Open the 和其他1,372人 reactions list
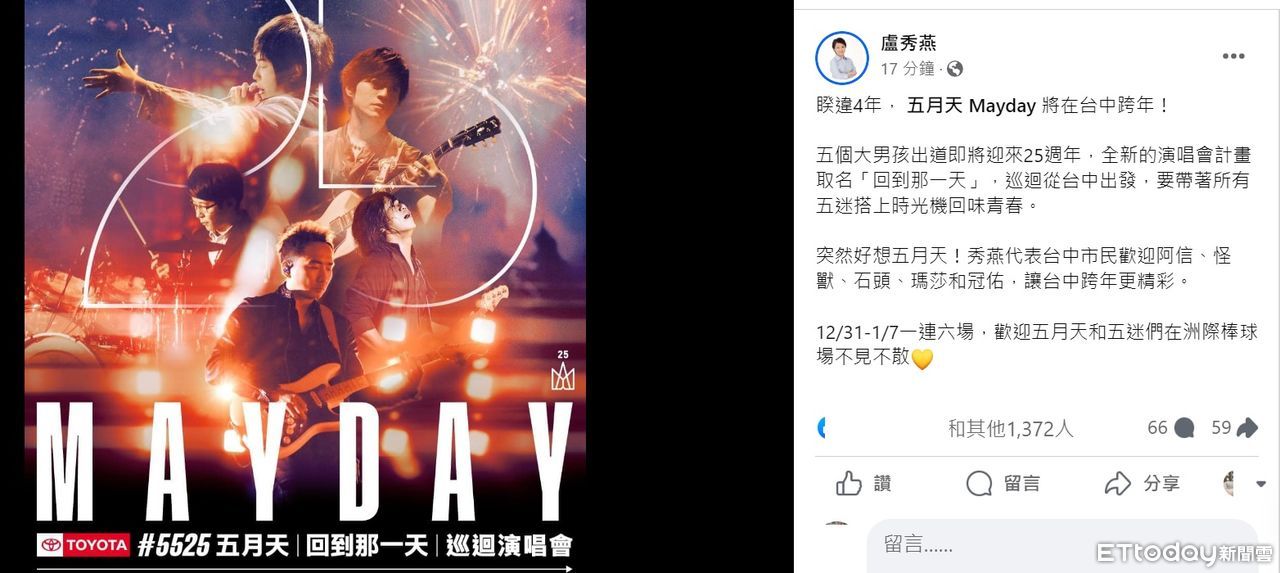 click(x=1010, y=429)
